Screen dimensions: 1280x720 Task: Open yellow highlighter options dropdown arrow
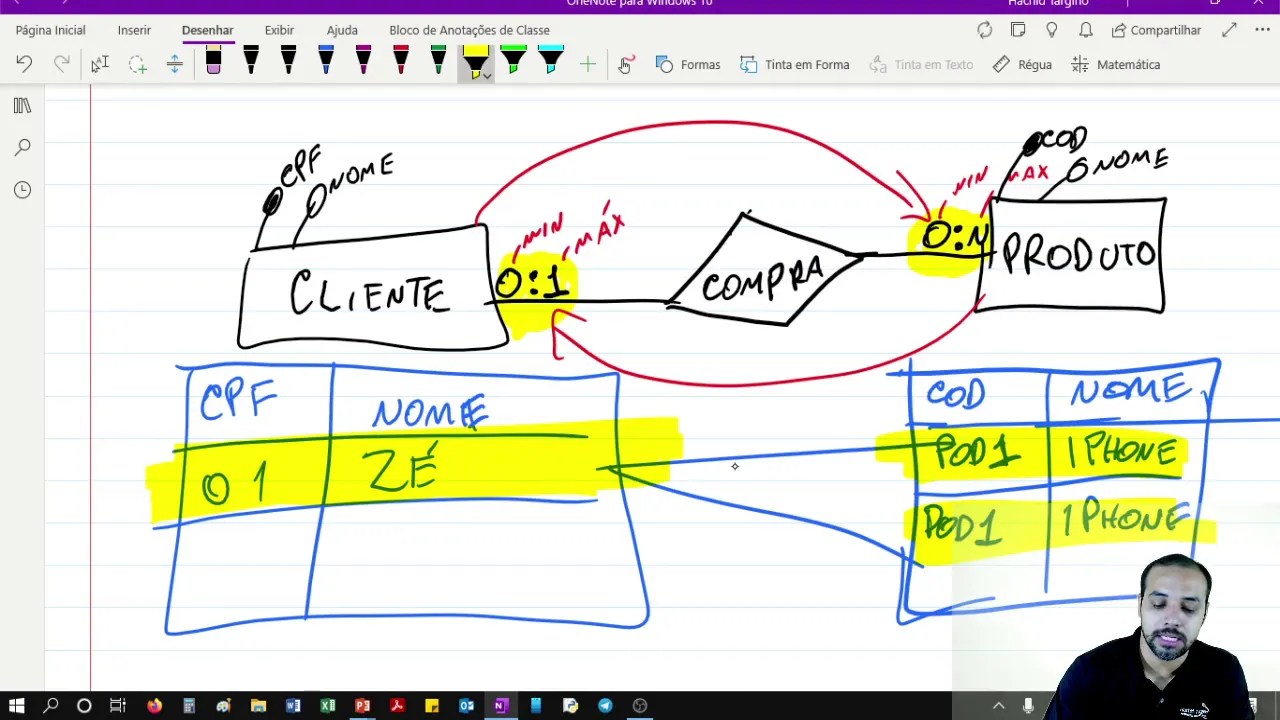click(486, 76)
